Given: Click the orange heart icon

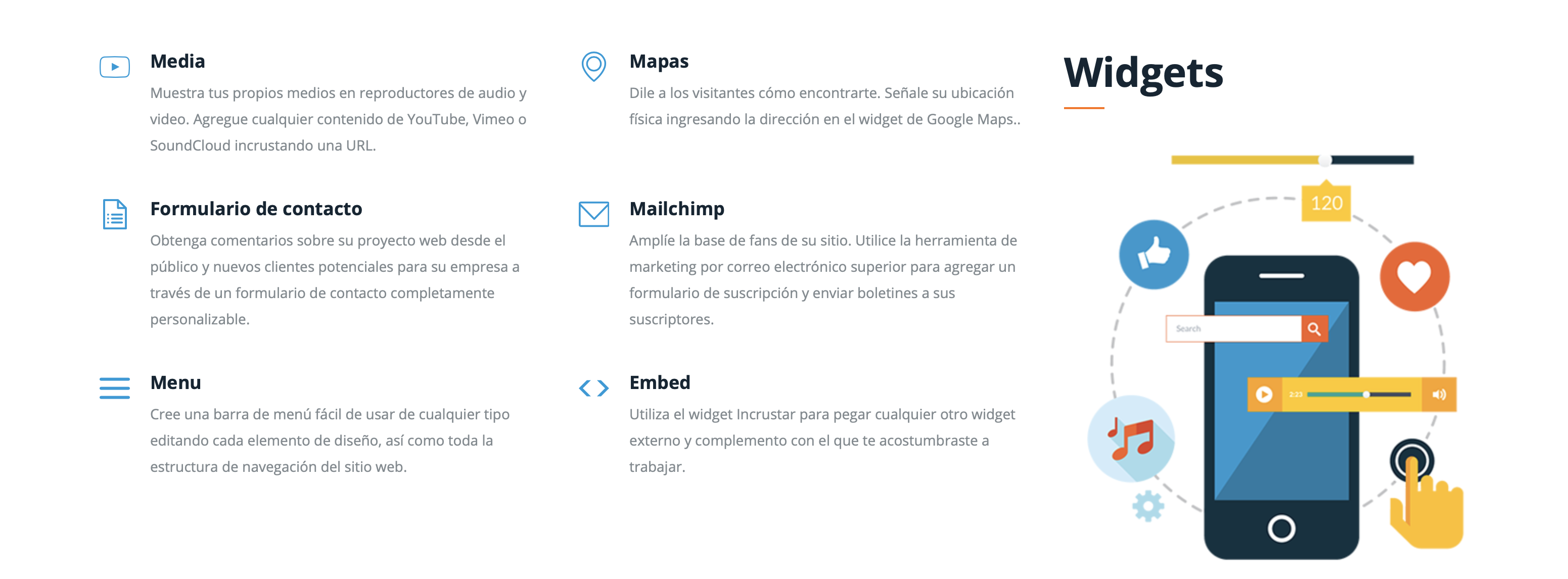Looking at the screenshot, I should point(1414,277).
